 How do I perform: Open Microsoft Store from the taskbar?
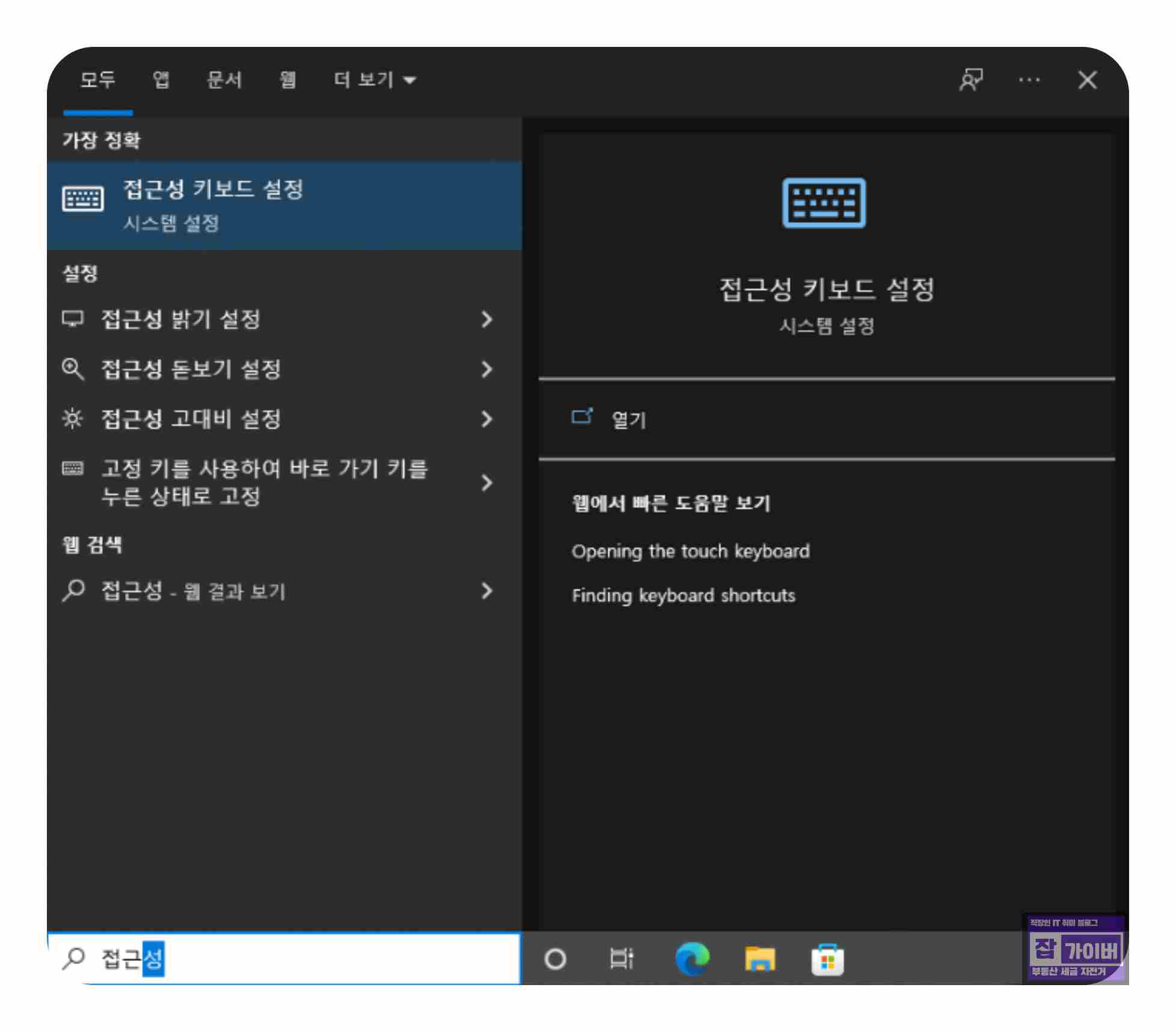coord(827,960)
